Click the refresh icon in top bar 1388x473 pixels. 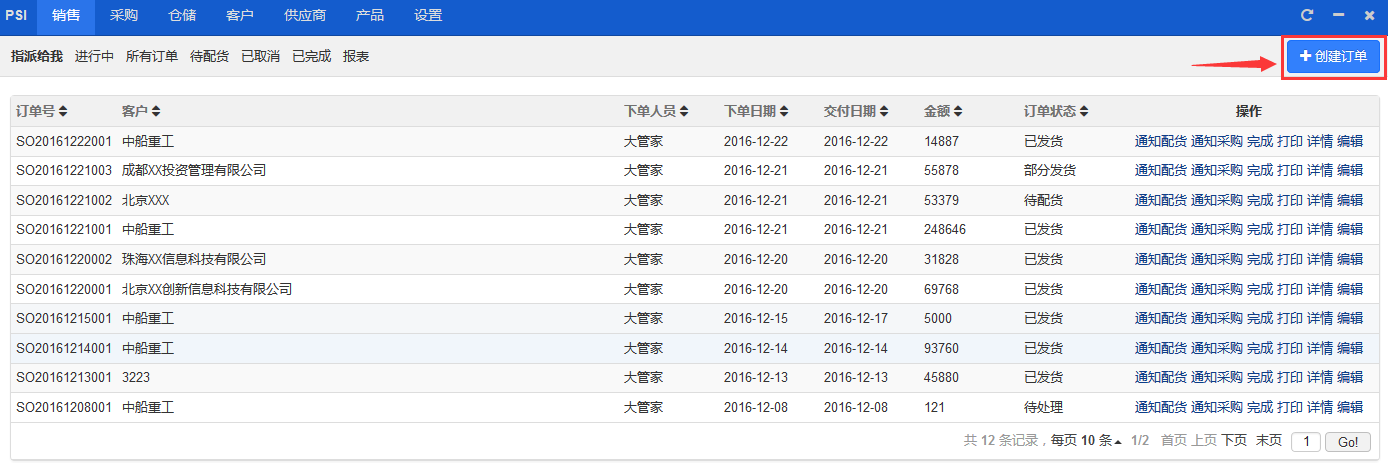click(x=1306, y=15)
